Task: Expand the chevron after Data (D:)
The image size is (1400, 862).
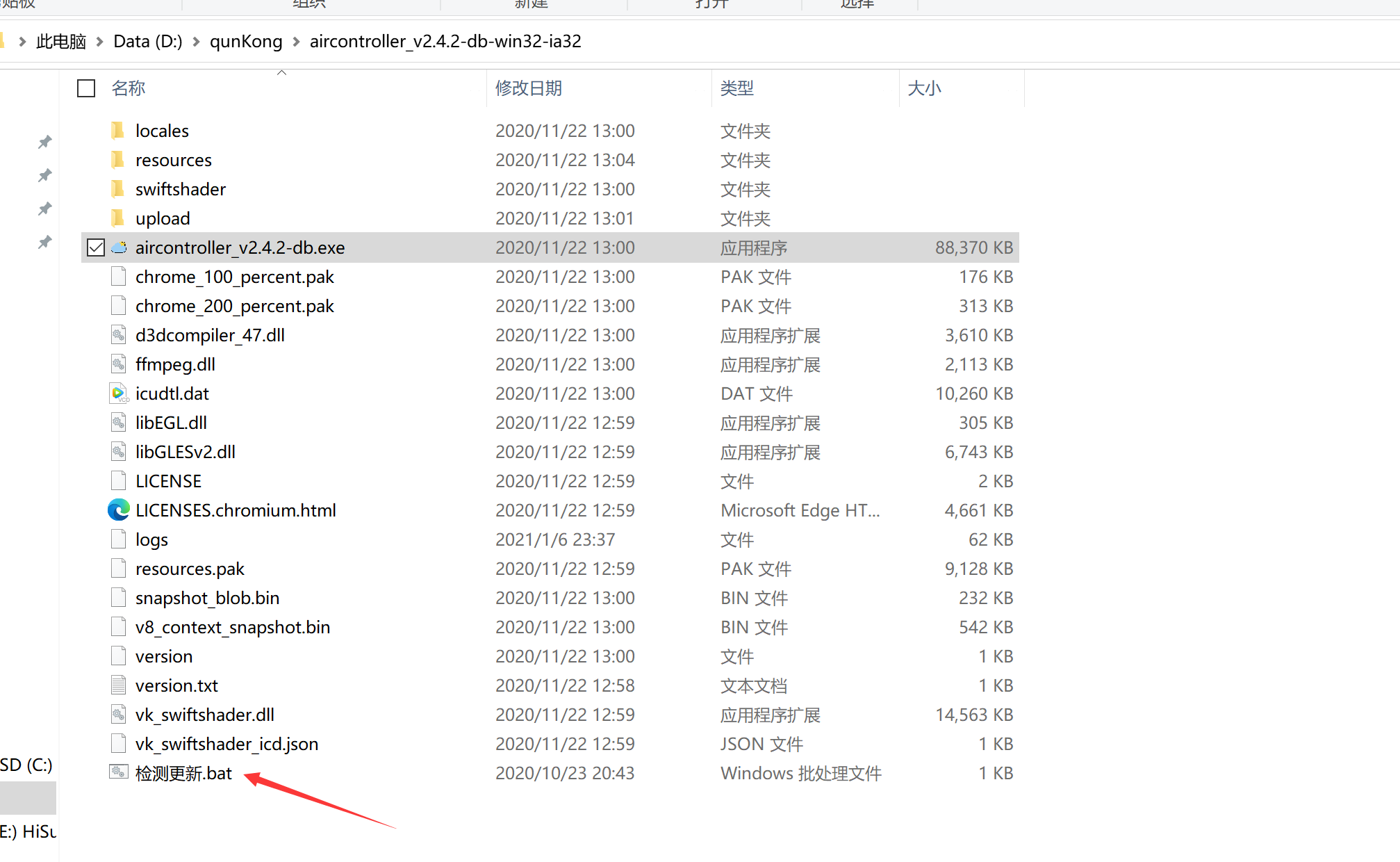Action: pos(196,42)
